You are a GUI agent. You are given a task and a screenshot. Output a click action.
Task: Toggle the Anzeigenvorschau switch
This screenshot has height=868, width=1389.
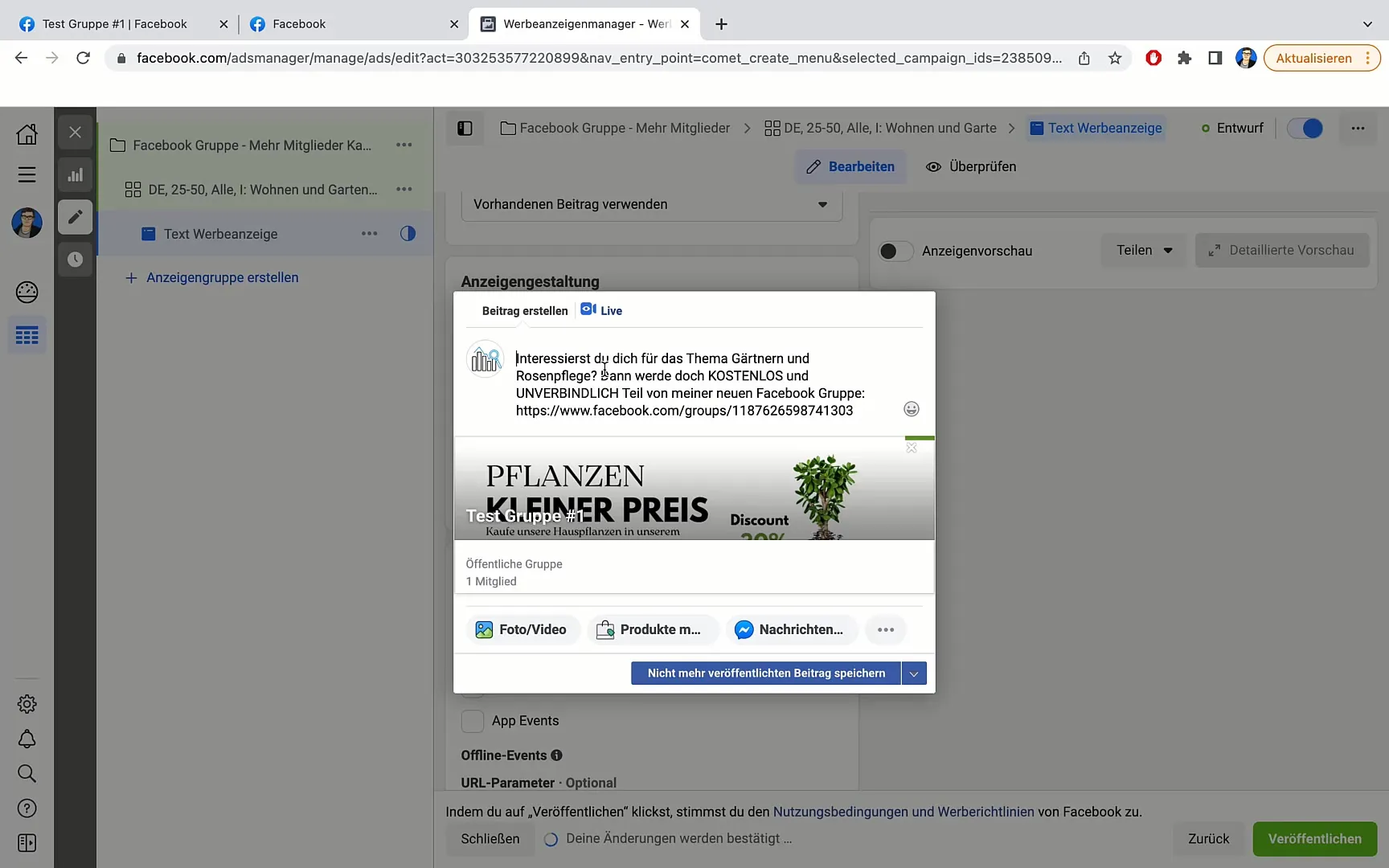(x=895, y=251)
